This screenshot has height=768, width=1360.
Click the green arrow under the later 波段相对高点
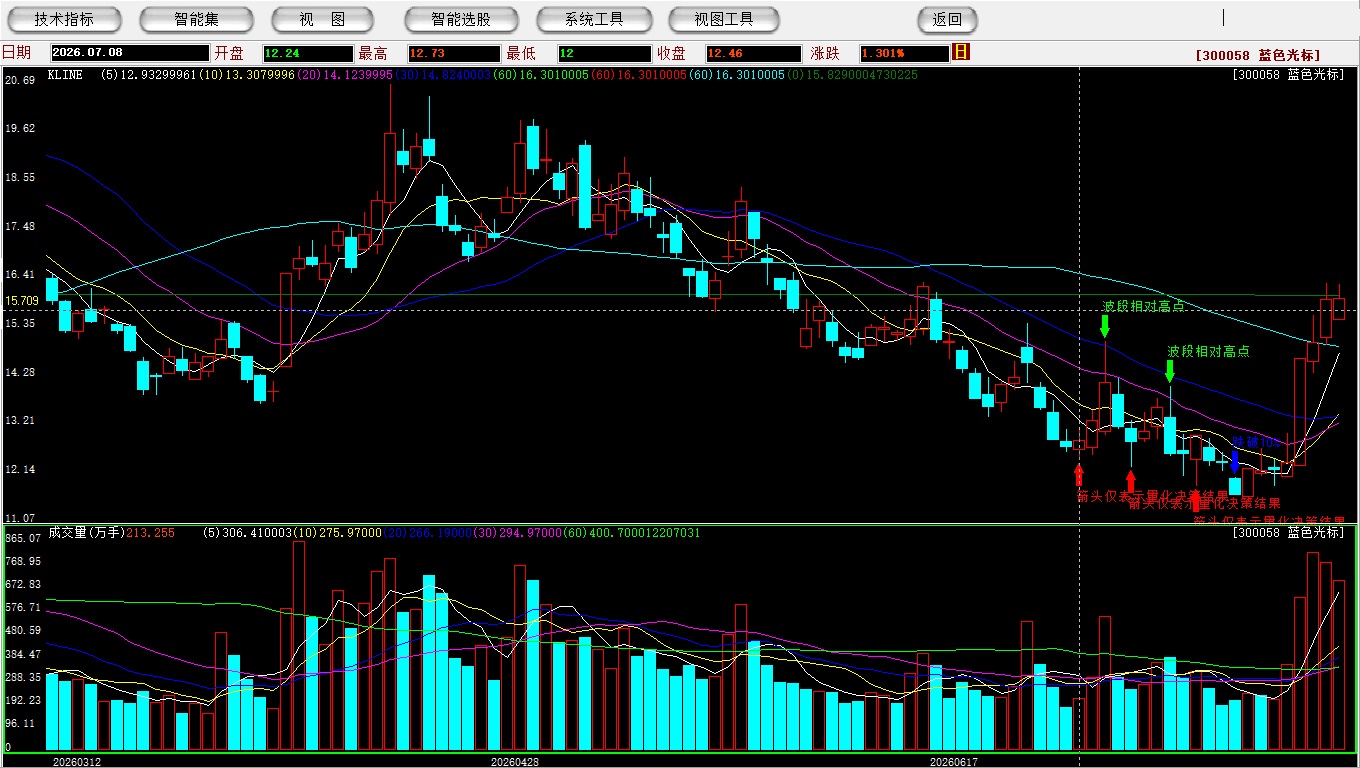click(x=1169, y=372)
